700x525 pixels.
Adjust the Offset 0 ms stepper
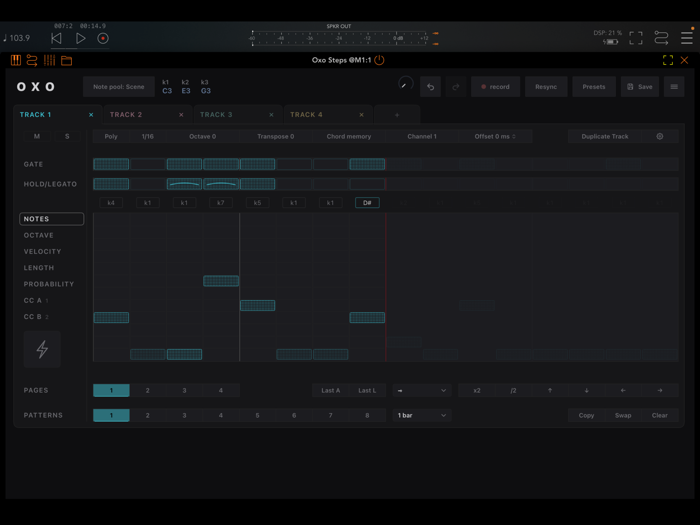coord(495,136)
